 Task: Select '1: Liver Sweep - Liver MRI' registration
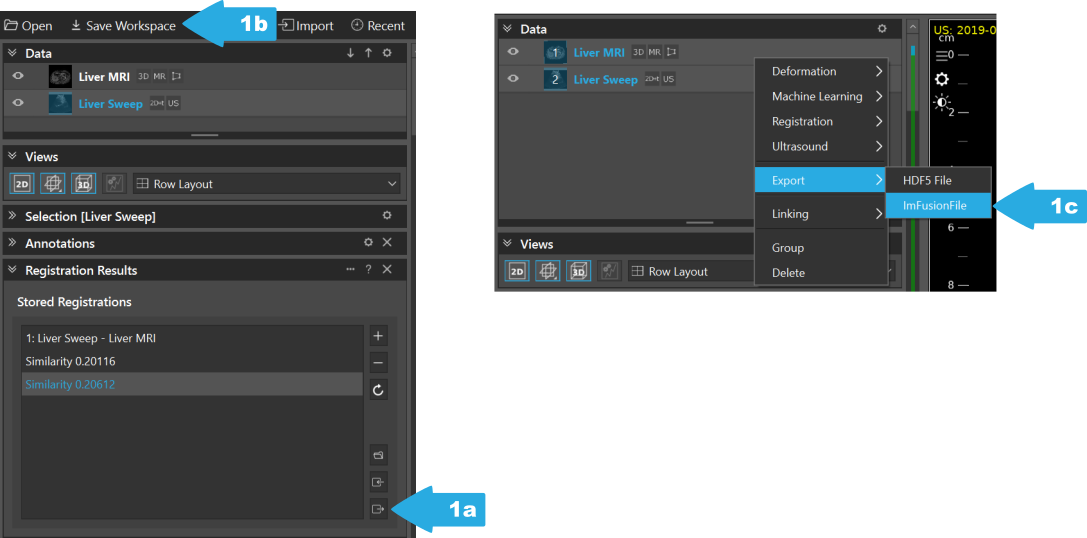click(192, 338)
